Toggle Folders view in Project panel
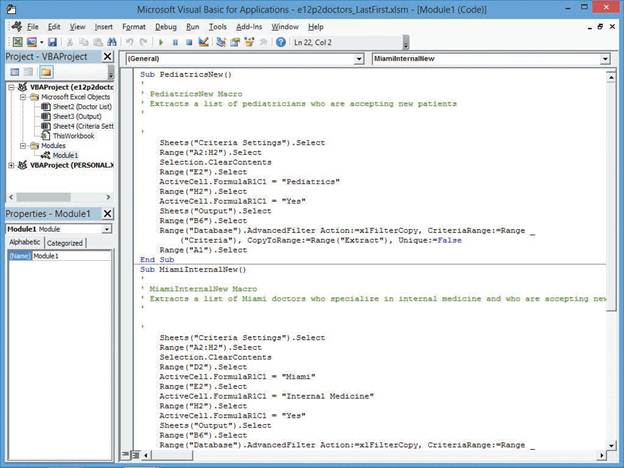Viewport: 624px width, 468px height. point(45,72)
